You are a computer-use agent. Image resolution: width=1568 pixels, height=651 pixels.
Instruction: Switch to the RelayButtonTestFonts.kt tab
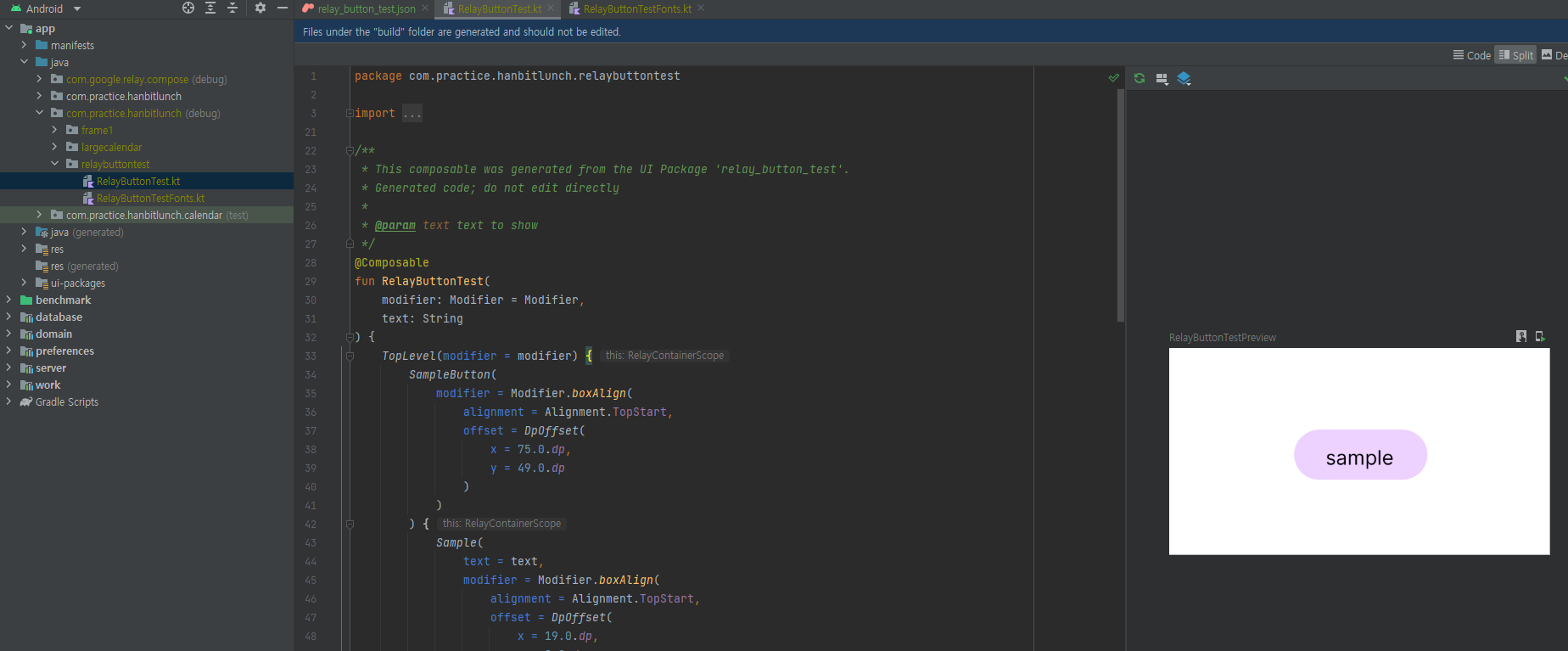(x=637, y=8)
